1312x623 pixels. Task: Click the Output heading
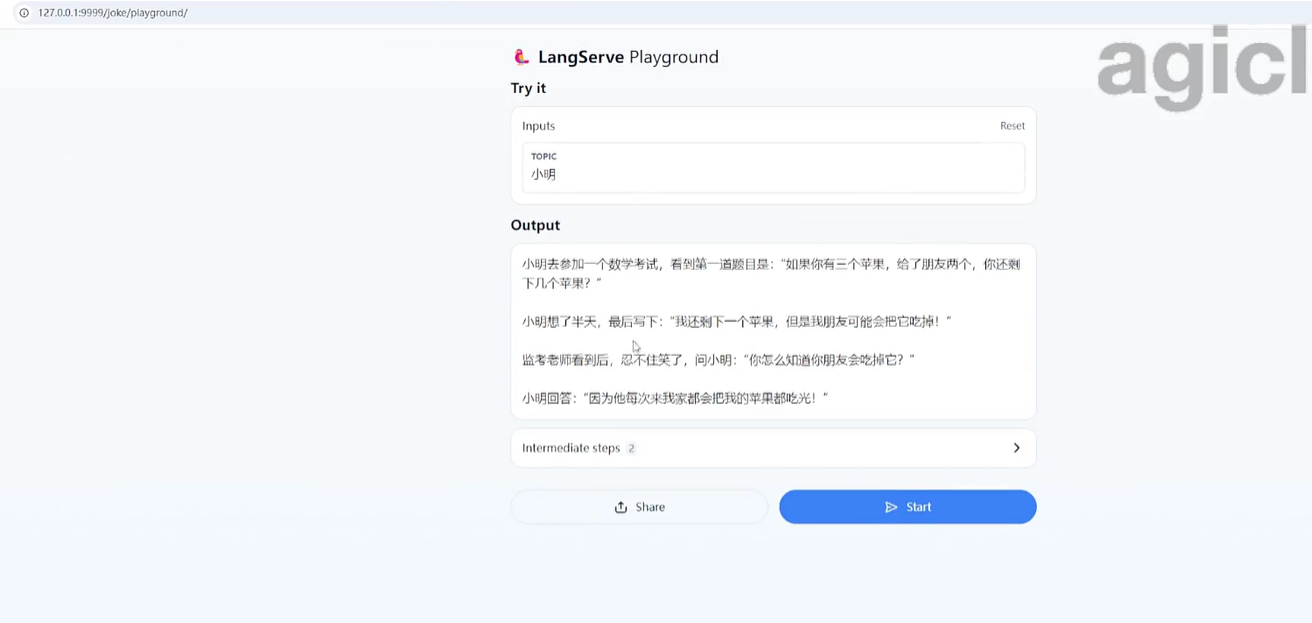(535, 225)
